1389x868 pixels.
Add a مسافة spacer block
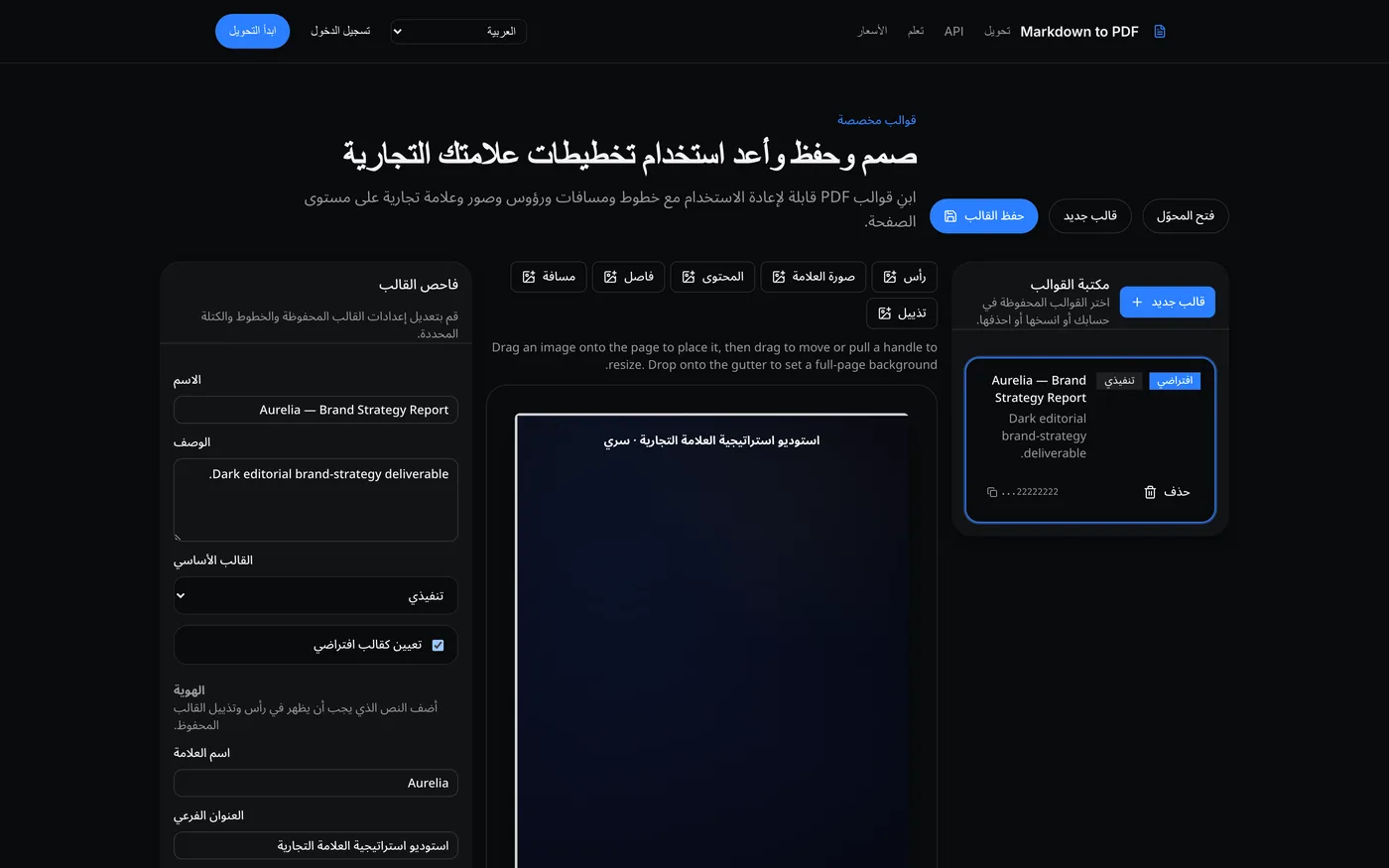point(549,277)
